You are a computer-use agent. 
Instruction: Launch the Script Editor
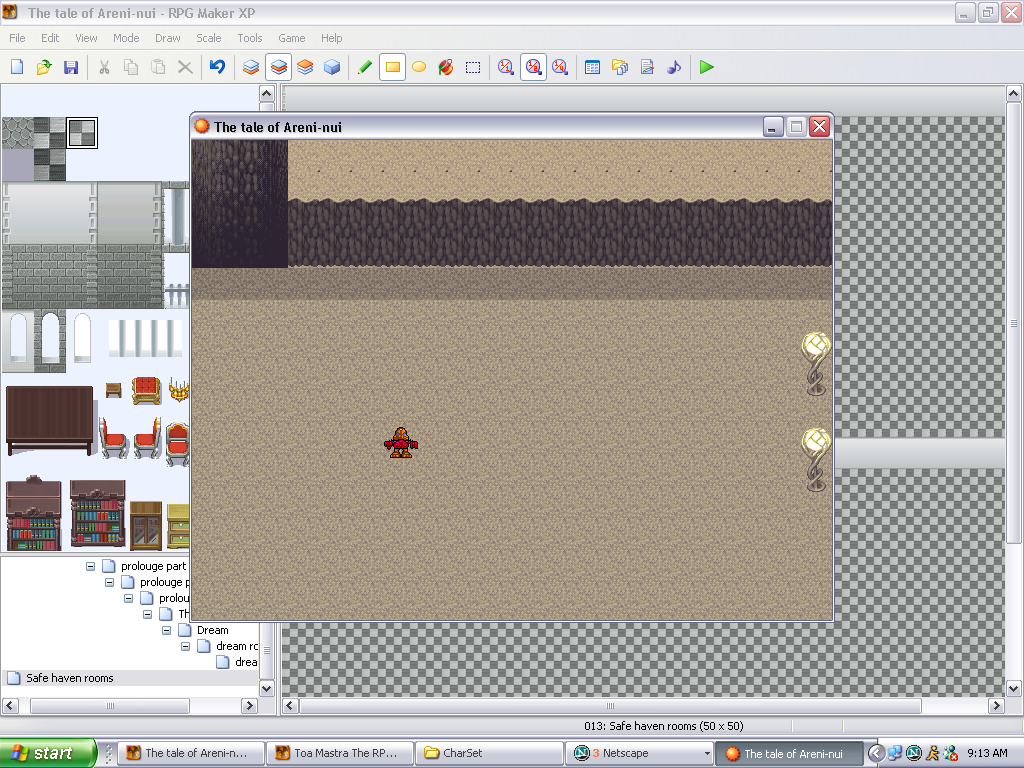(646, 67)
